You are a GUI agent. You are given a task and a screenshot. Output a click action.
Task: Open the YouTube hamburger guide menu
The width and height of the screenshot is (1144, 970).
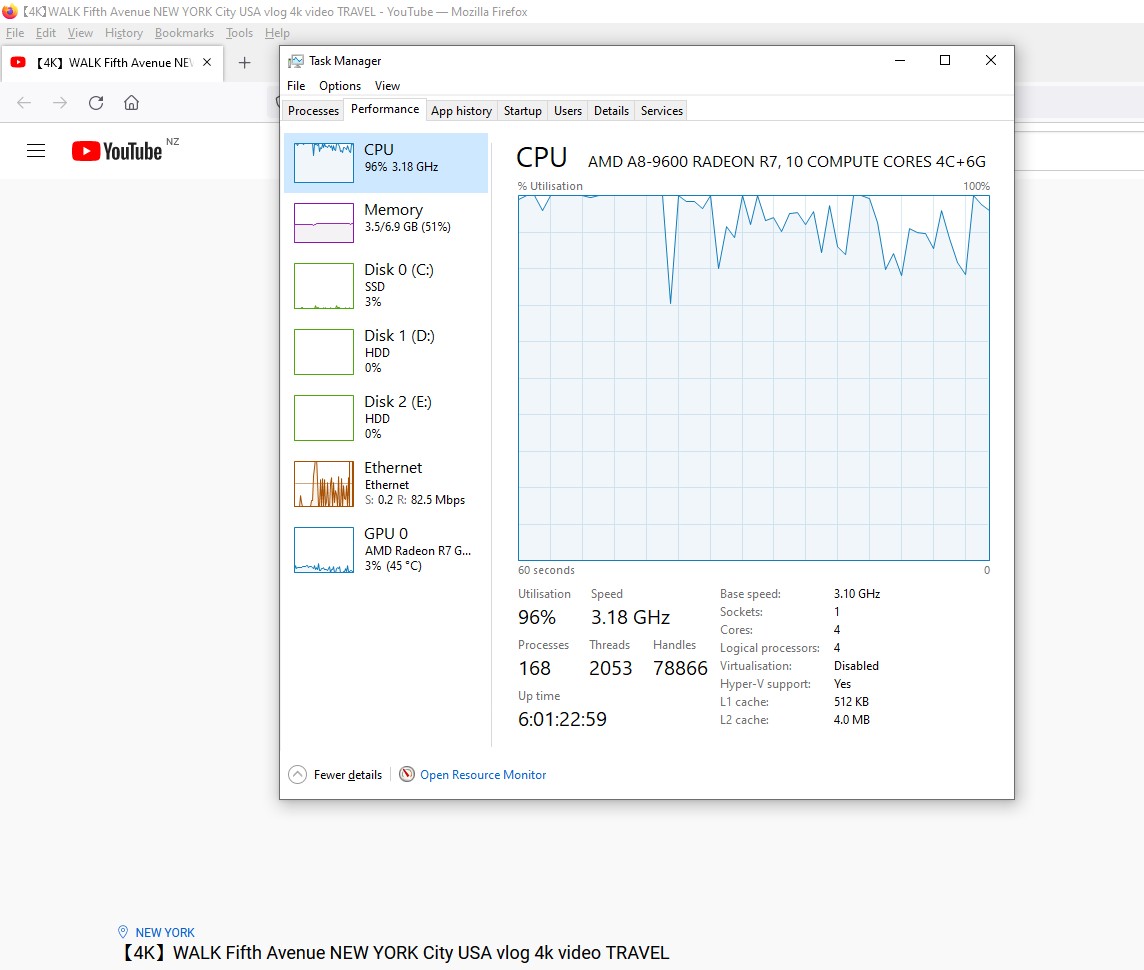36,151
